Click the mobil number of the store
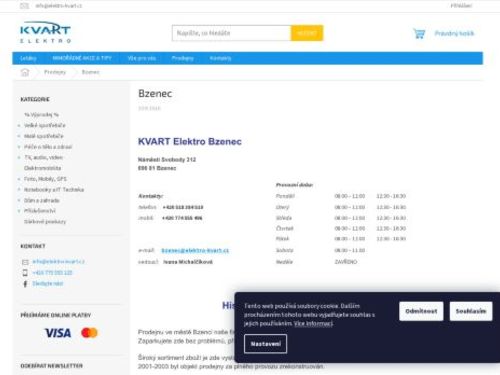Viewport: 500px width, 375px height. [x=182, y=218]
